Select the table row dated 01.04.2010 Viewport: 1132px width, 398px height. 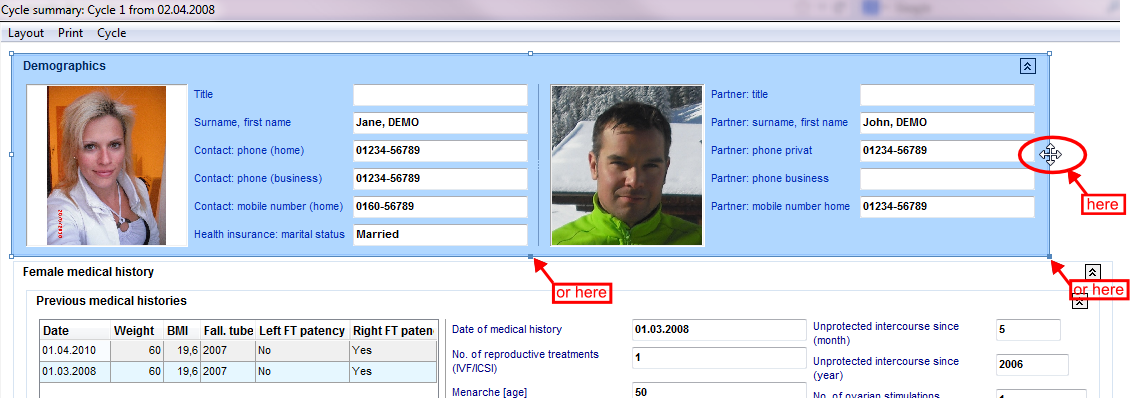(x=238, y=351)
